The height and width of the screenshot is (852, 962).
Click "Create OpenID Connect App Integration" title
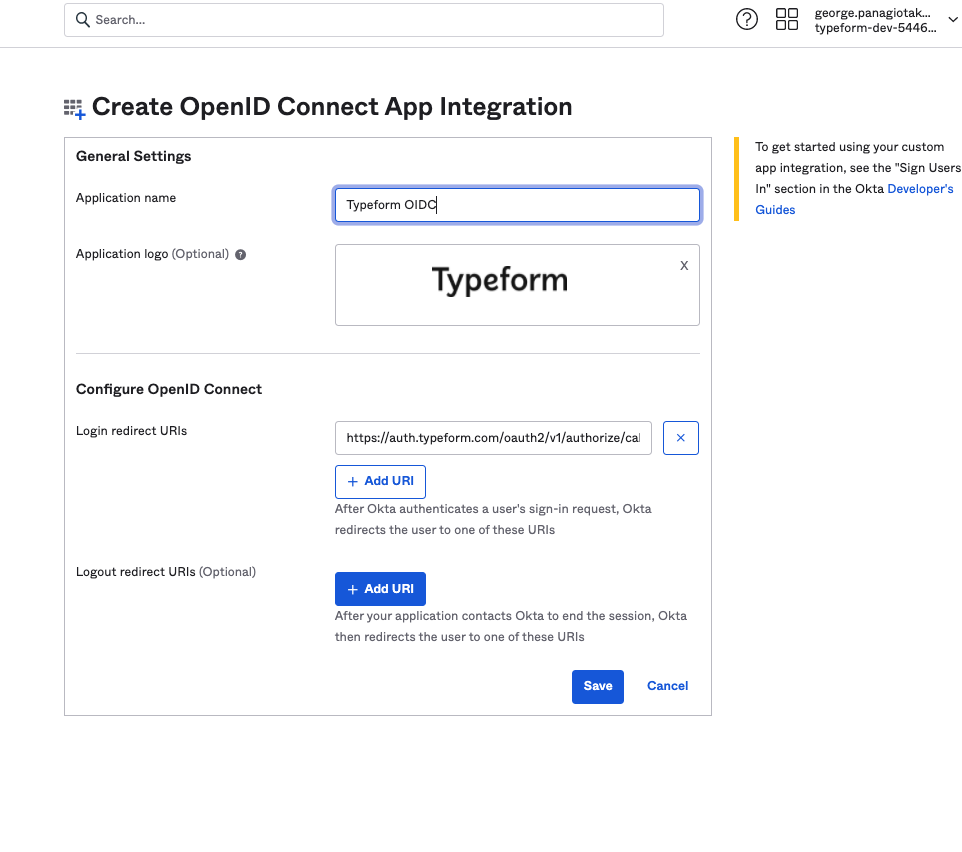(x=332, y=107)
